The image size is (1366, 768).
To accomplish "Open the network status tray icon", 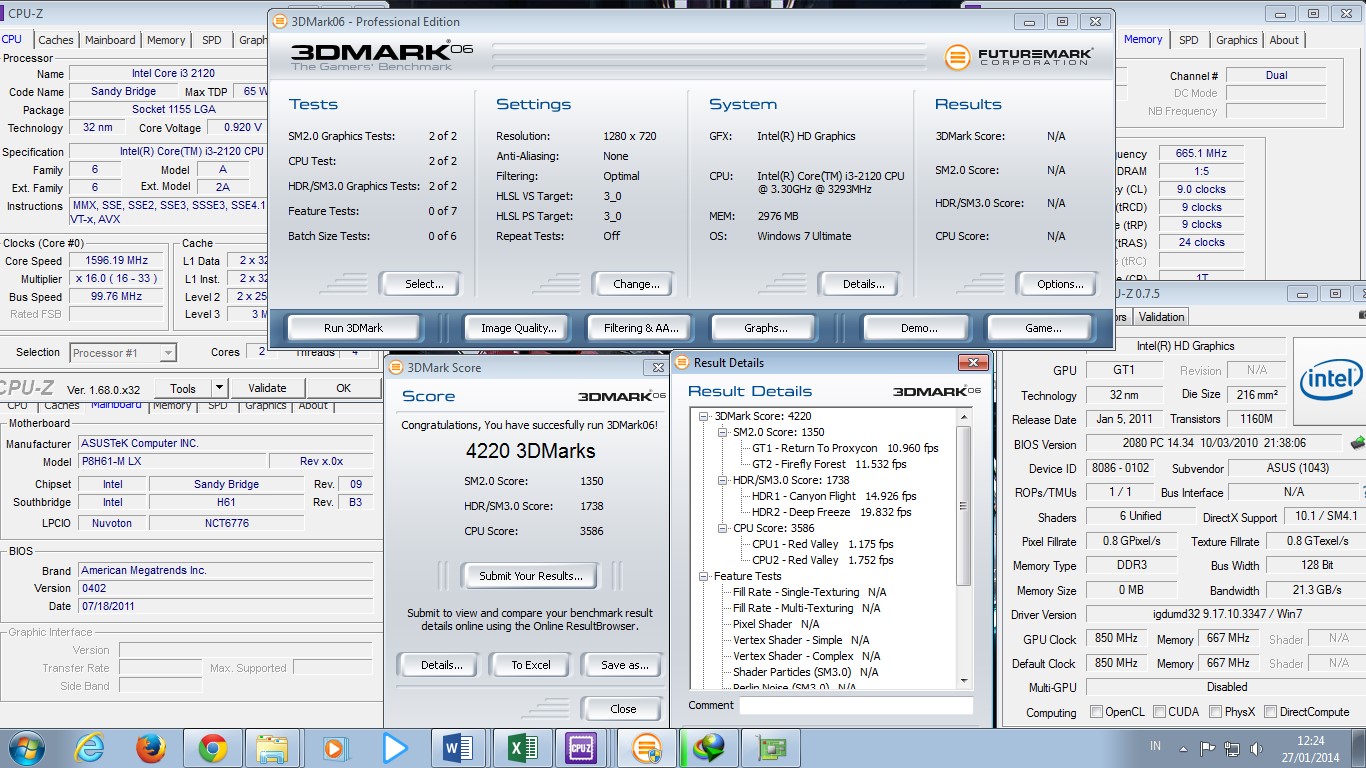I will coord(1231,747).
